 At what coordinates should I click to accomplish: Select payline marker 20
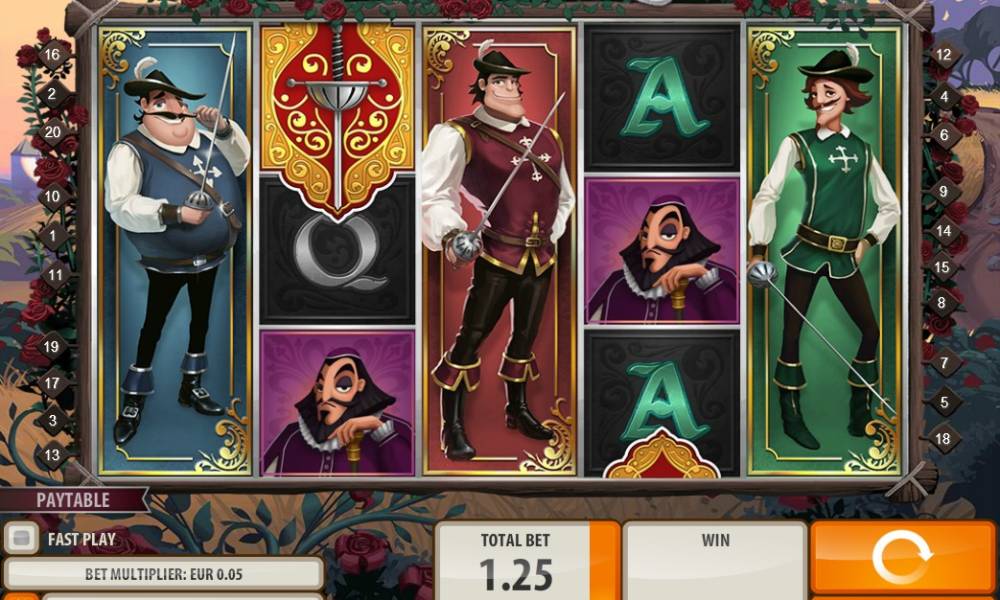tap(53, 133)
